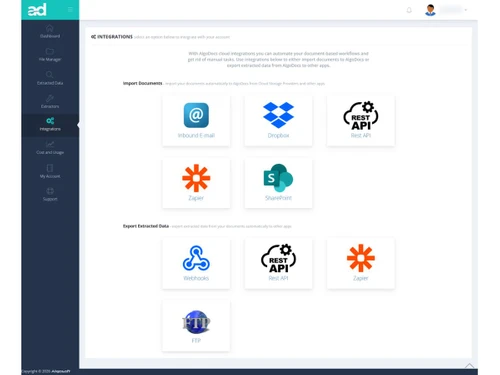Click the copyright text in footer
Viewport: 500px width, 375px height.
coord(46,371)
